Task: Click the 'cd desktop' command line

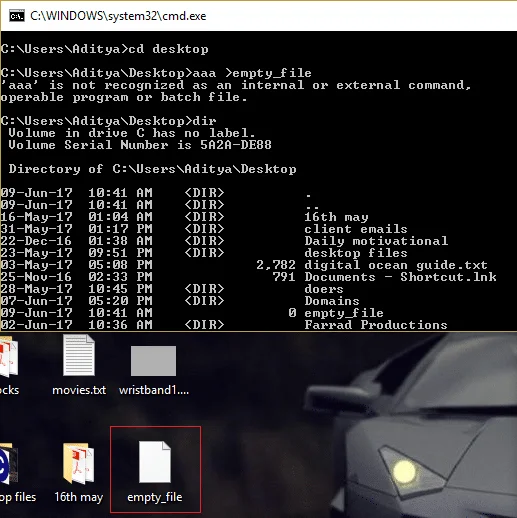Action: point(105,49)
